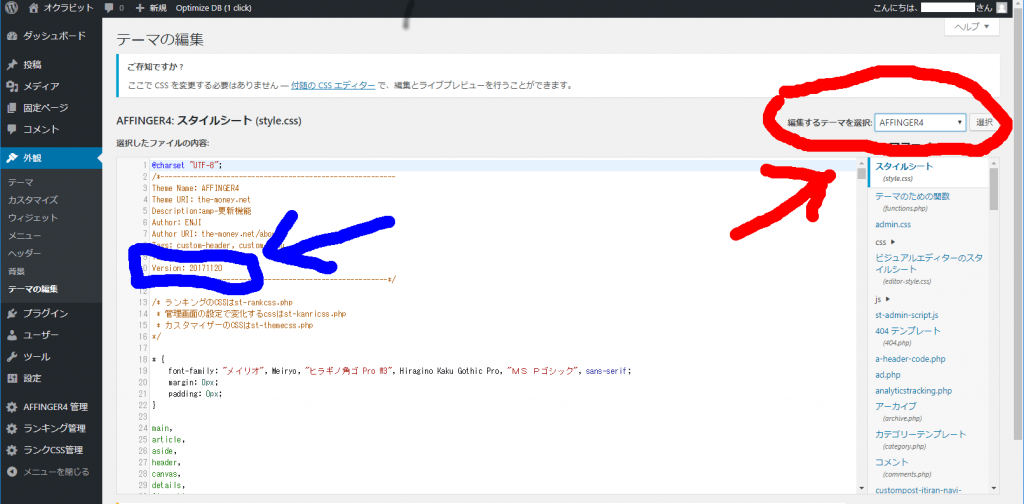Viewport: 1024px width, 504px height.
Task: Click Description:amp-更新機能 code line
Action: tap(201, 210)
